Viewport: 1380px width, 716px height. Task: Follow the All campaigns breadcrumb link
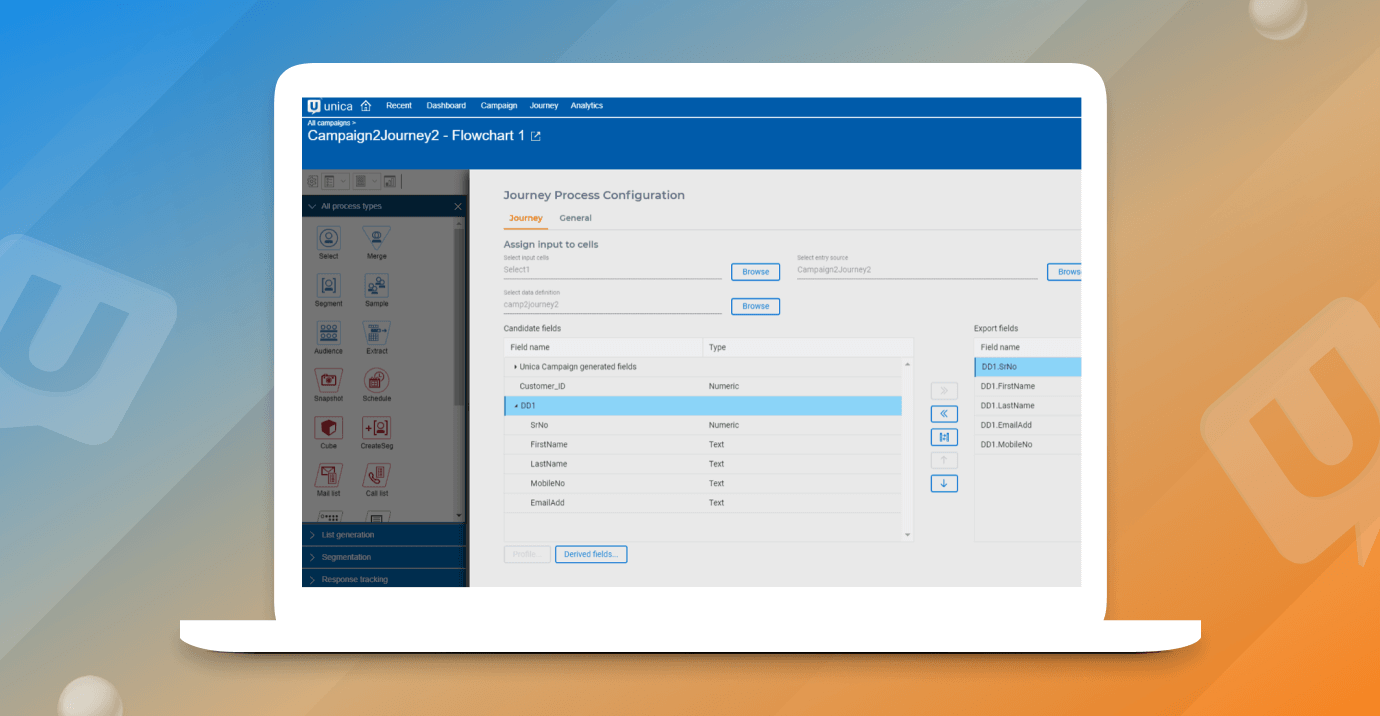331,122
